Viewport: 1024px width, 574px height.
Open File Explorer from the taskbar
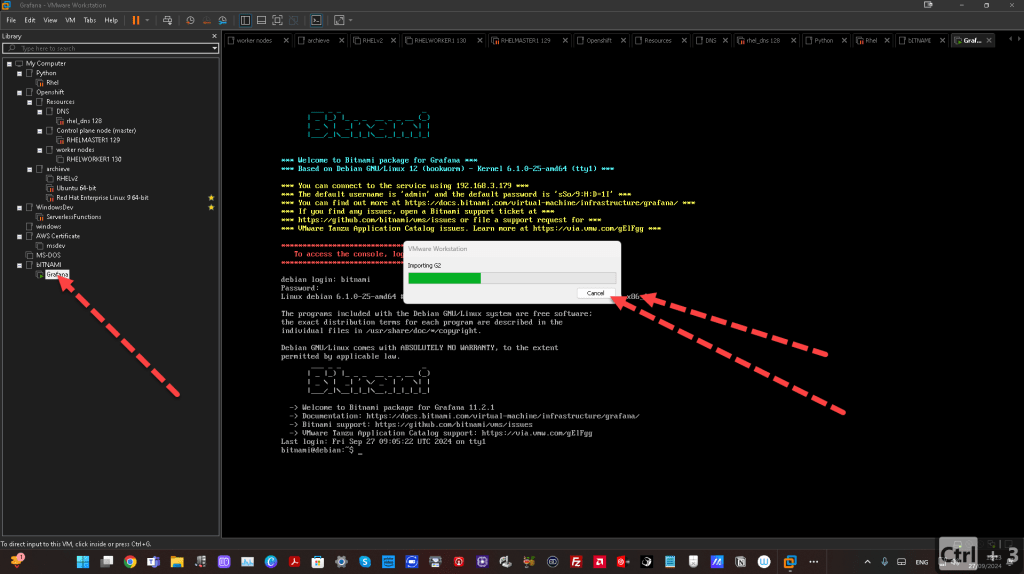click(x=177, y=562)
